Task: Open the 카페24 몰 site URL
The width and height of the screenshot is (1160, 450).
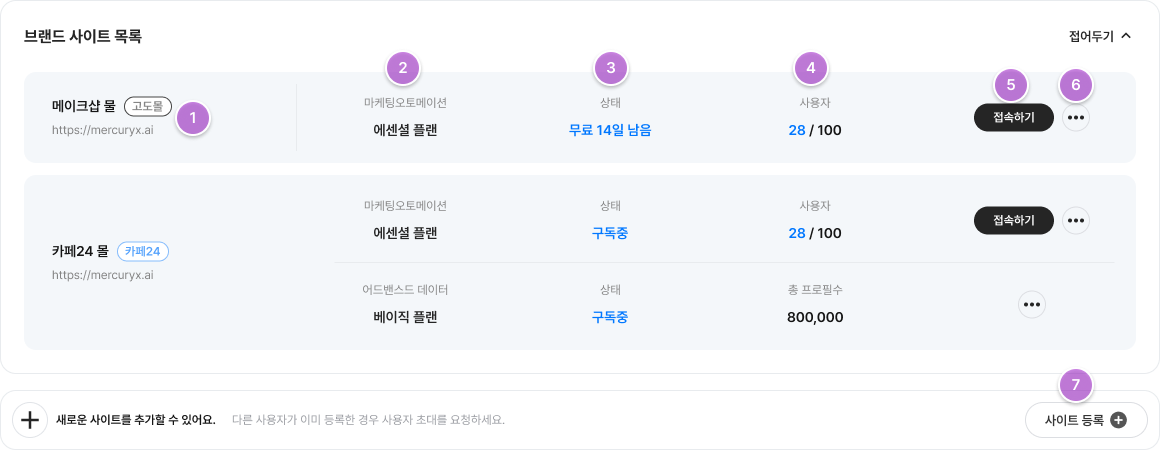Action: pyautogui.click(x=102, y=274)
